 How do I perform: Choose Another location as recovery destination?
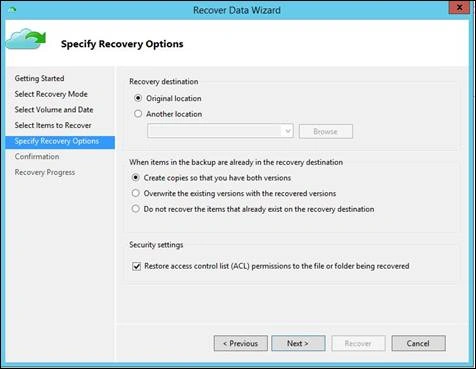pos(138,114)
